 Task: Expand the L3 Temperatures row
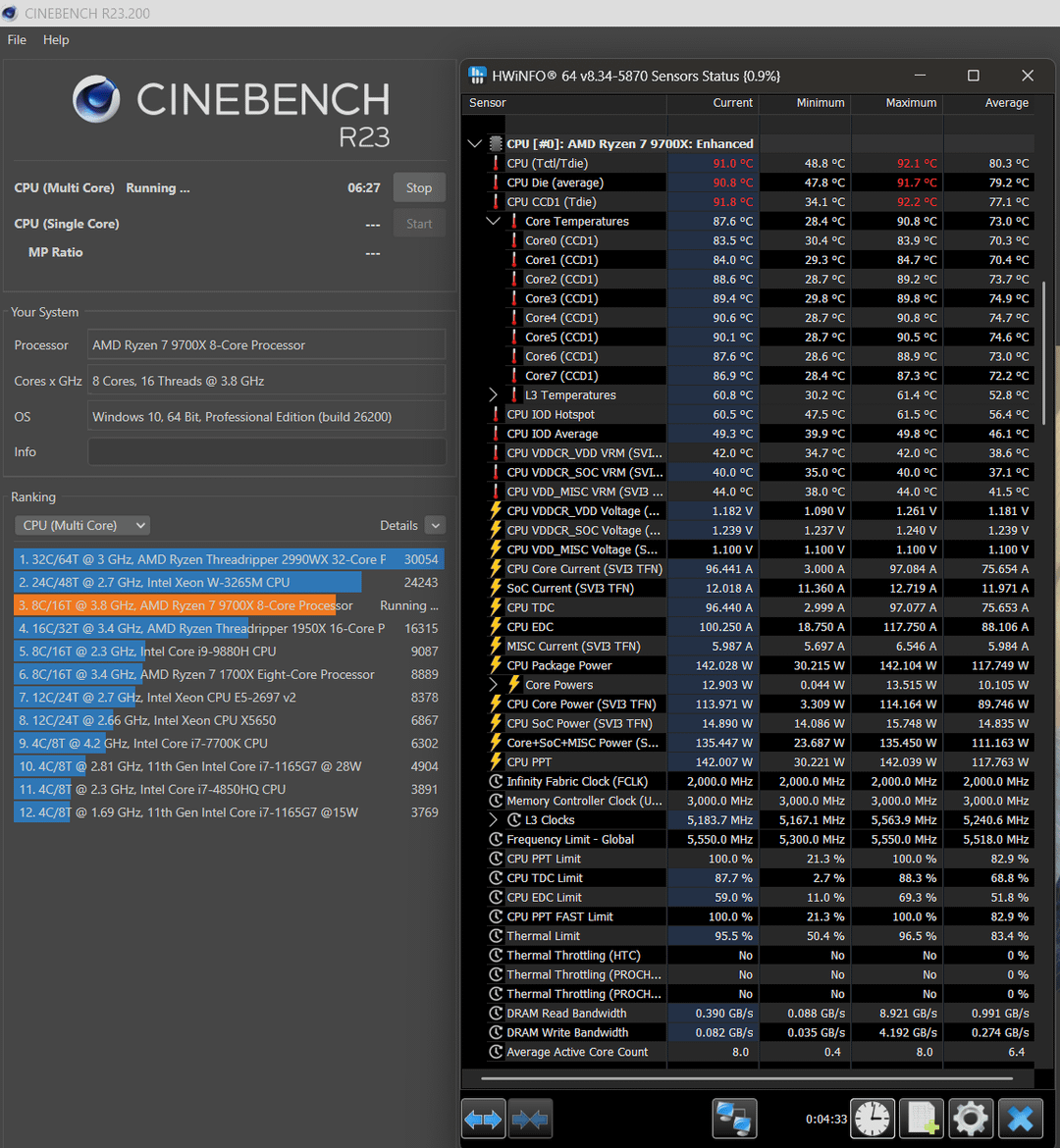pos(494,395)
